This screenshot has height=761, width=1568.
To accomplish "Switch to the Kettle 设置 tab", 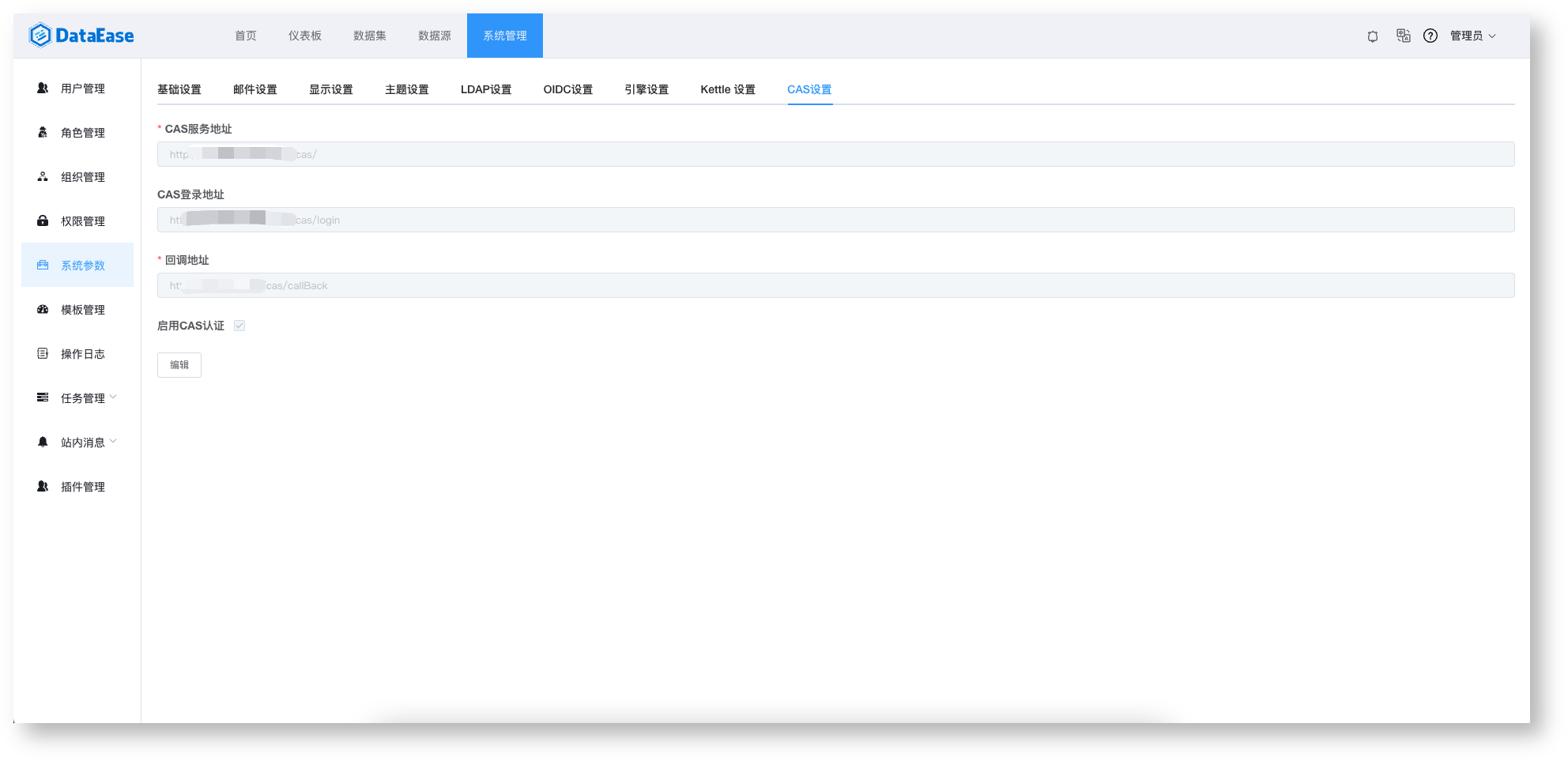I will 728,89.
